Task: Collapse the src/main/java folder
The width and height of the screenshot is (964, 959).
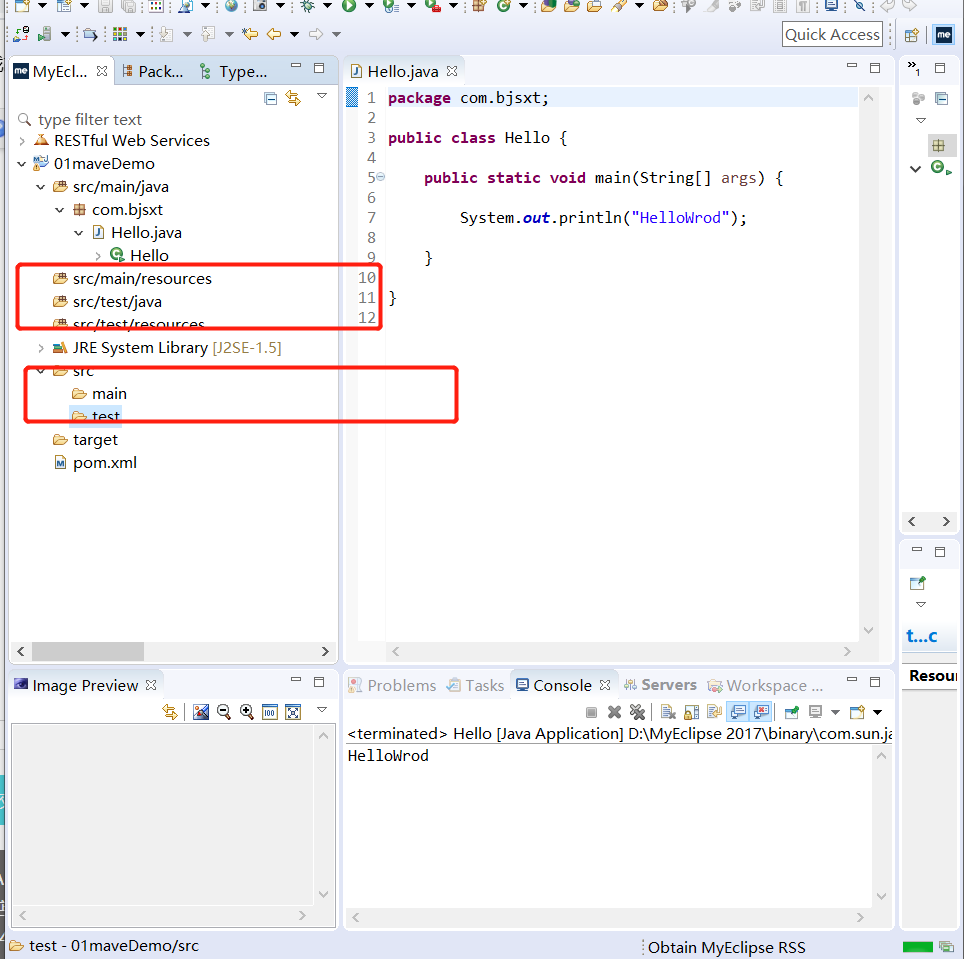Action: [x=41, y=187]
